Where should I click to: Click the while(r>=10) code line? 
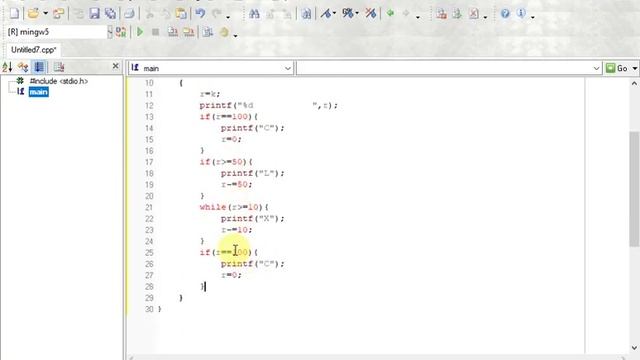coord(234,207)
